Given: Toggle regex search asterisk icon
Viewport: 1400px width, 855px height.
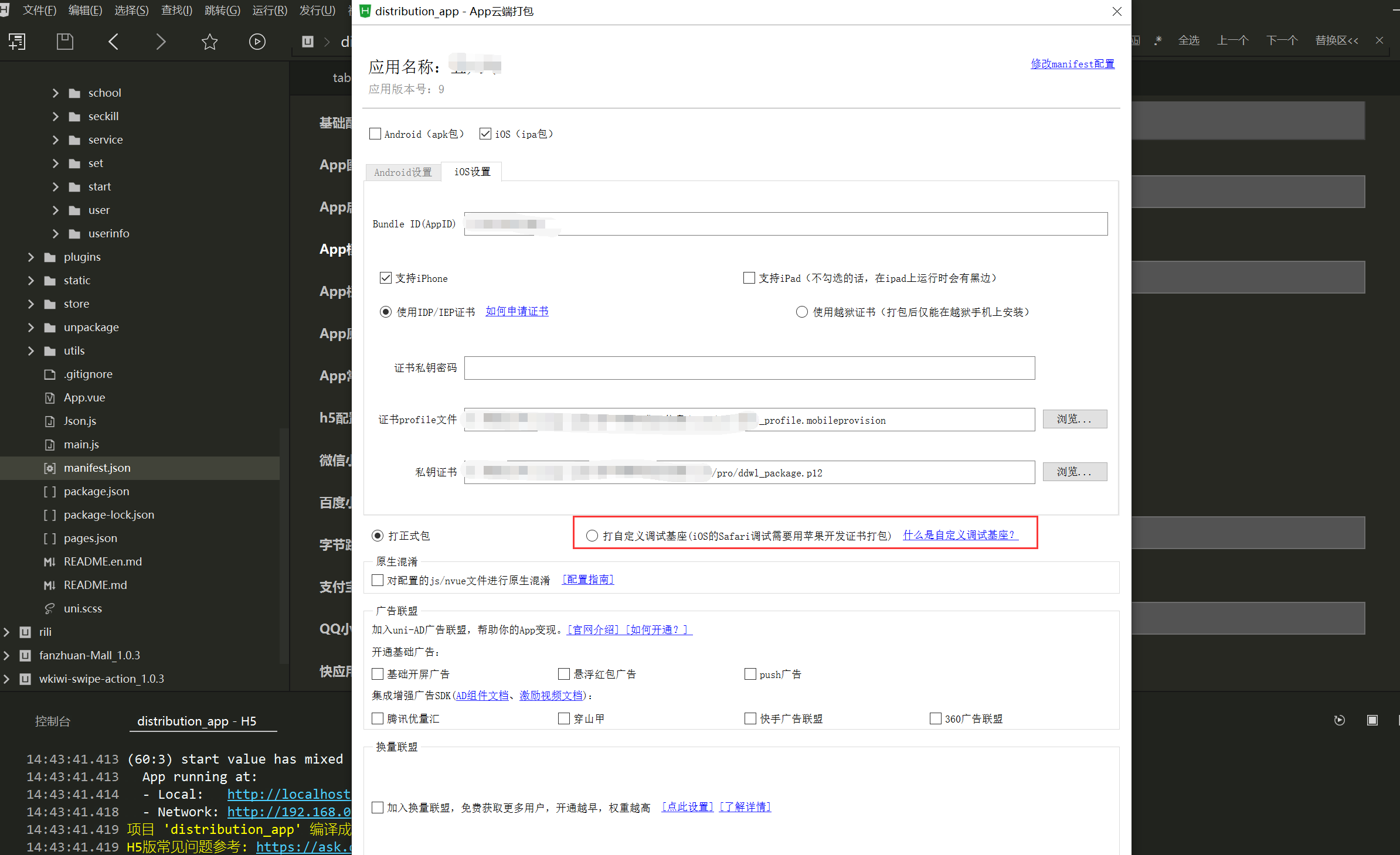Looking at the screenshot, I should [x=1158, y=40].
